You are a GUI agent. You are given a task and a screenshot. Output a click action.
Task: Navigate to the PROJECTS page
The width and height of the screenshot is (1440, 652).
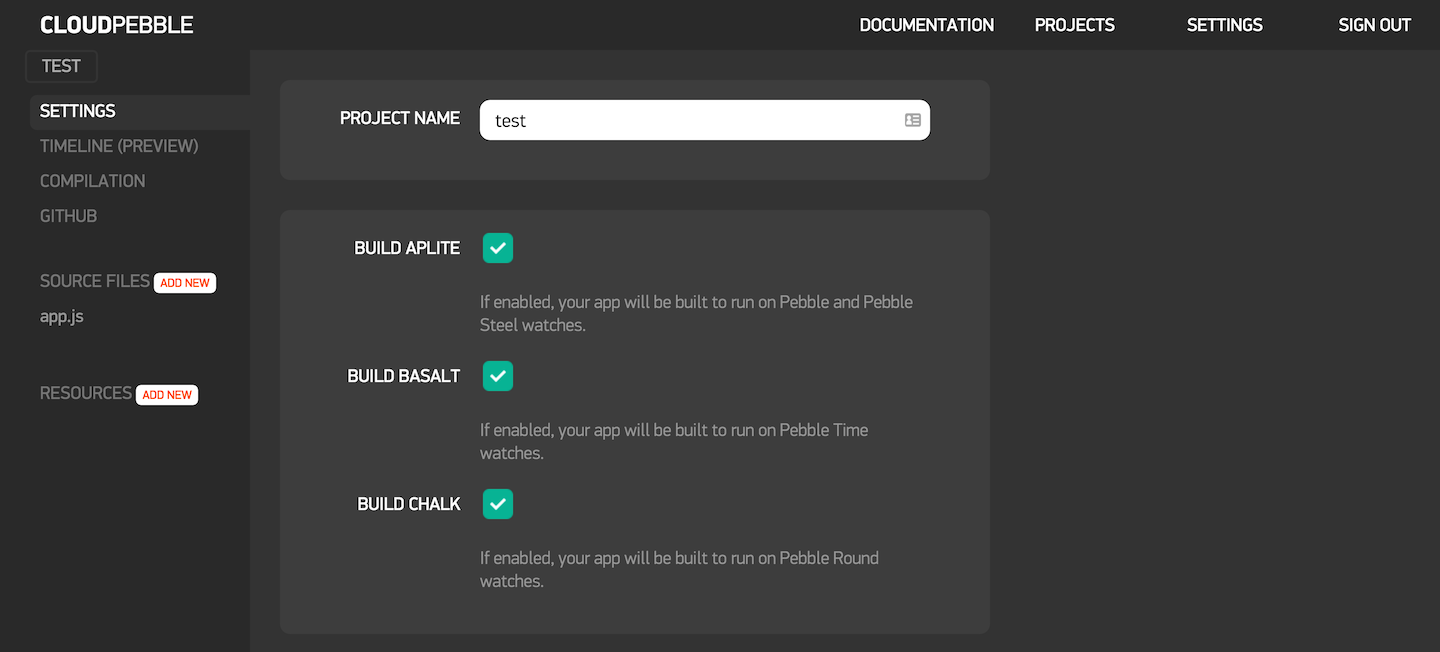pos(1074,24)
